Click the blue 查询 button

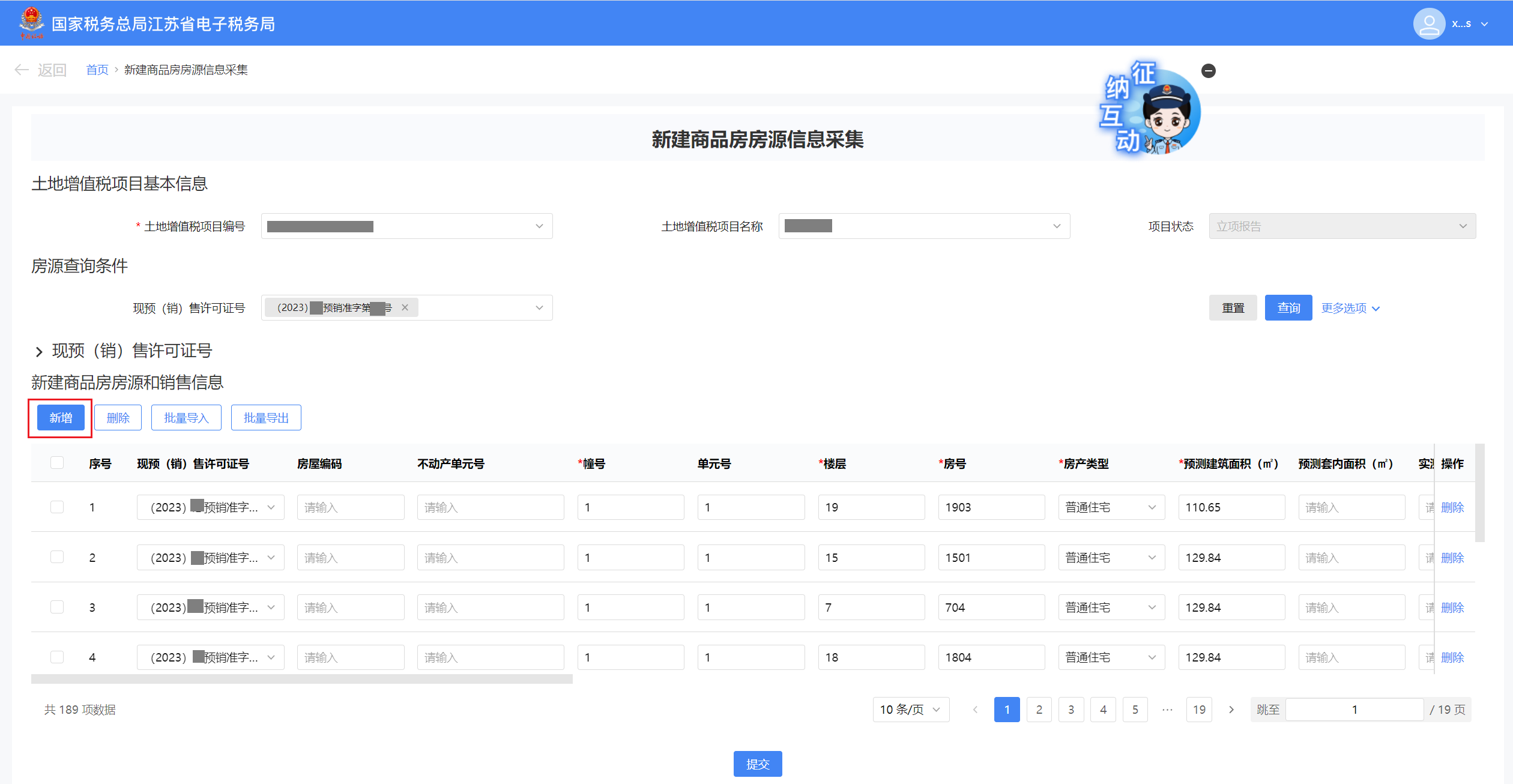coord(1288,308)
